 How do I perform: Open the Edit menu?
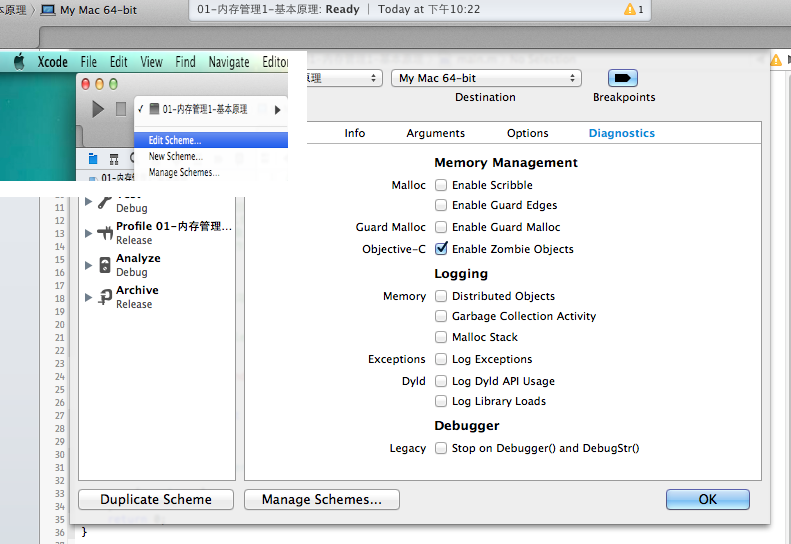pos(119,62)
